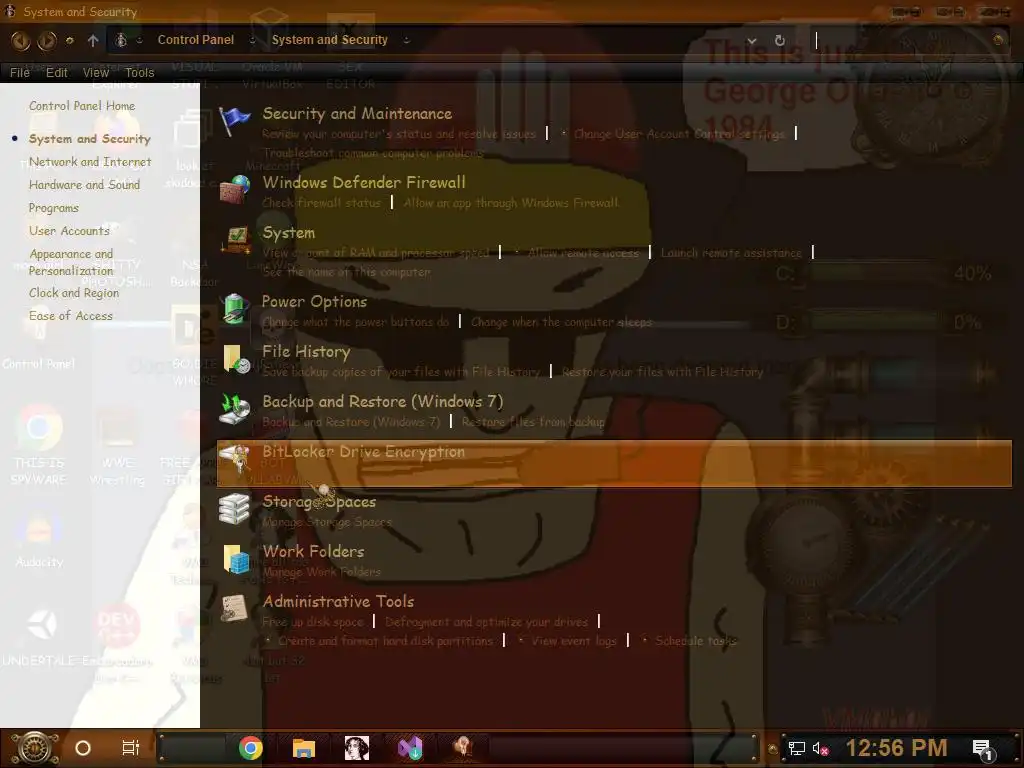Click Free up disk space link
1024x768 pixels.
(x=313, y=622)
